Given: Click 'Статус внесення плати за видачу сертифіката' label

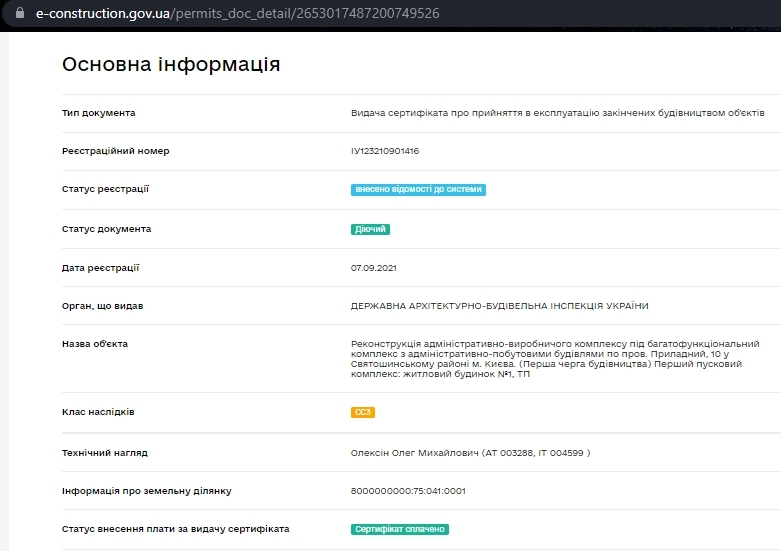Looking at the screenshot, I should pyautogui.click(x=175, y=529).
